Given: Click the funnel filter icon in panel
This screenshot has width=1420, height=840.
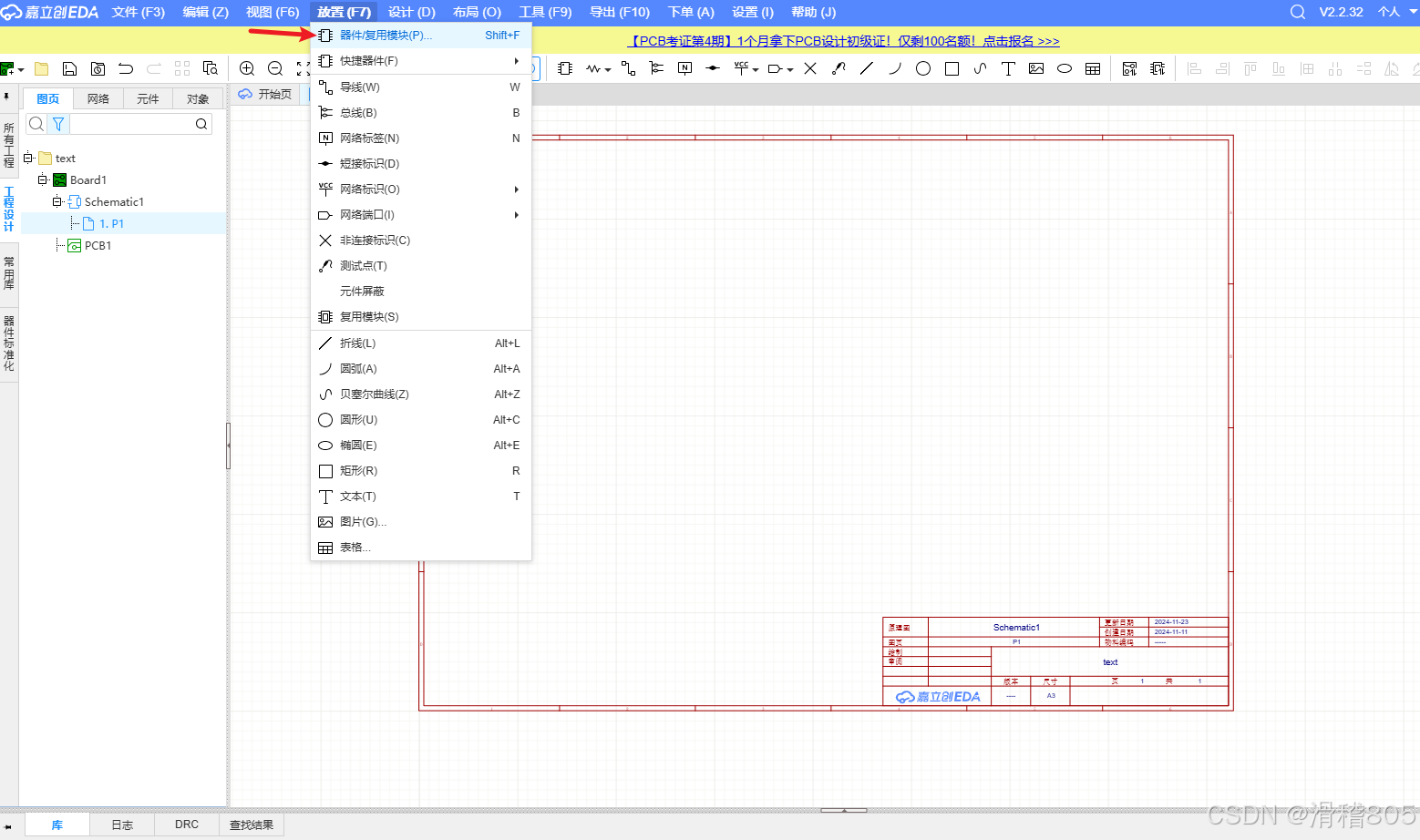Looking at the screenshot, I should [58, 124].
